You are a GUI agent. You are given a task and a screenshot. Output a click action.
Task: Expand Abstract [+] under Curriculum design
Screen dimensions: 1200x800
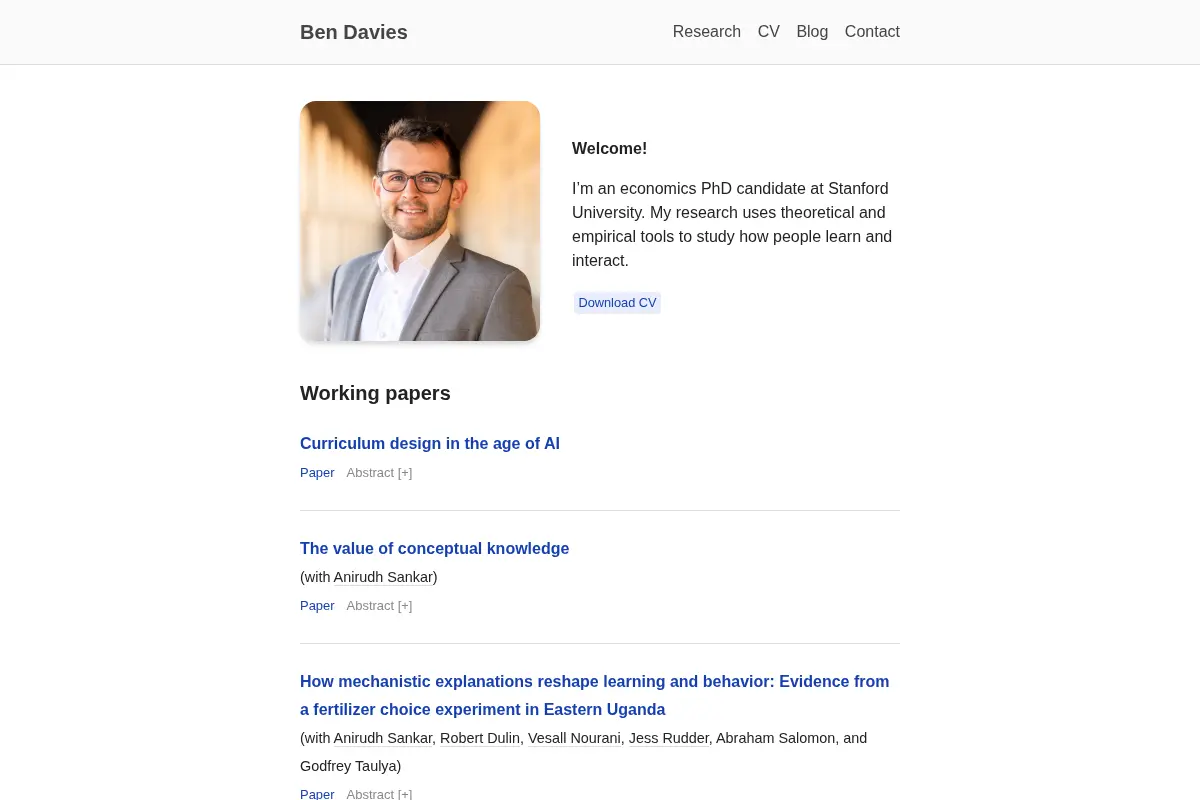point(379,473)
